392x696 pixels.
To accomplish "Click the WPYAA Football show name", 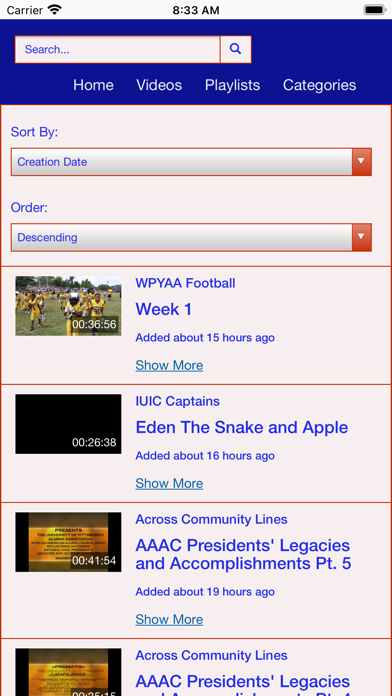I will (185, 283).
